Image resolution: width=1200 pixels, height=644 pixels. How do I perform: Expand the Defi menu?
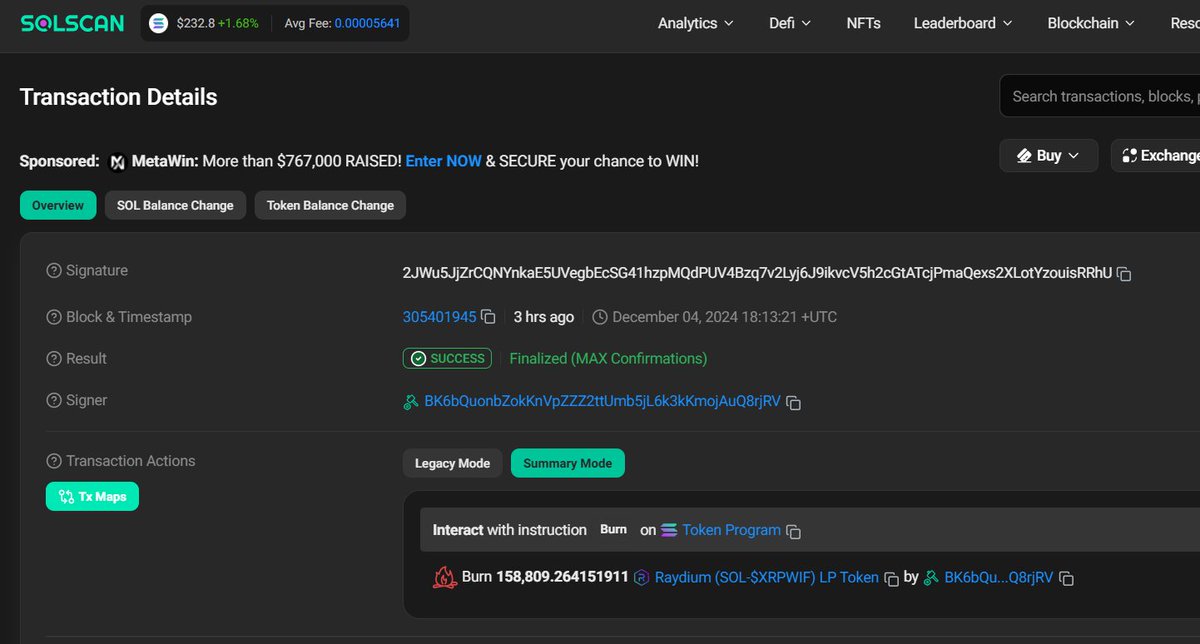[x=790, y=23]
